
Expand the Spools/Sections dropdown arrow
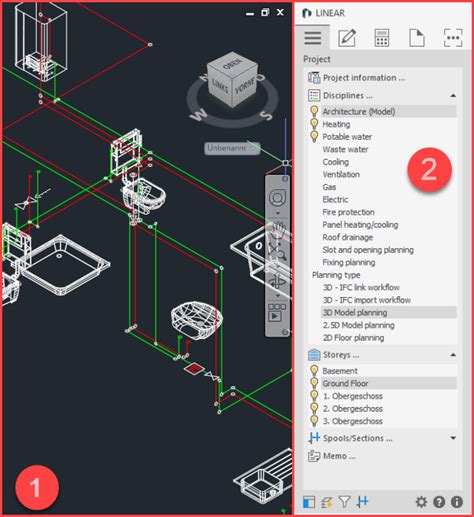click(453, 438)
